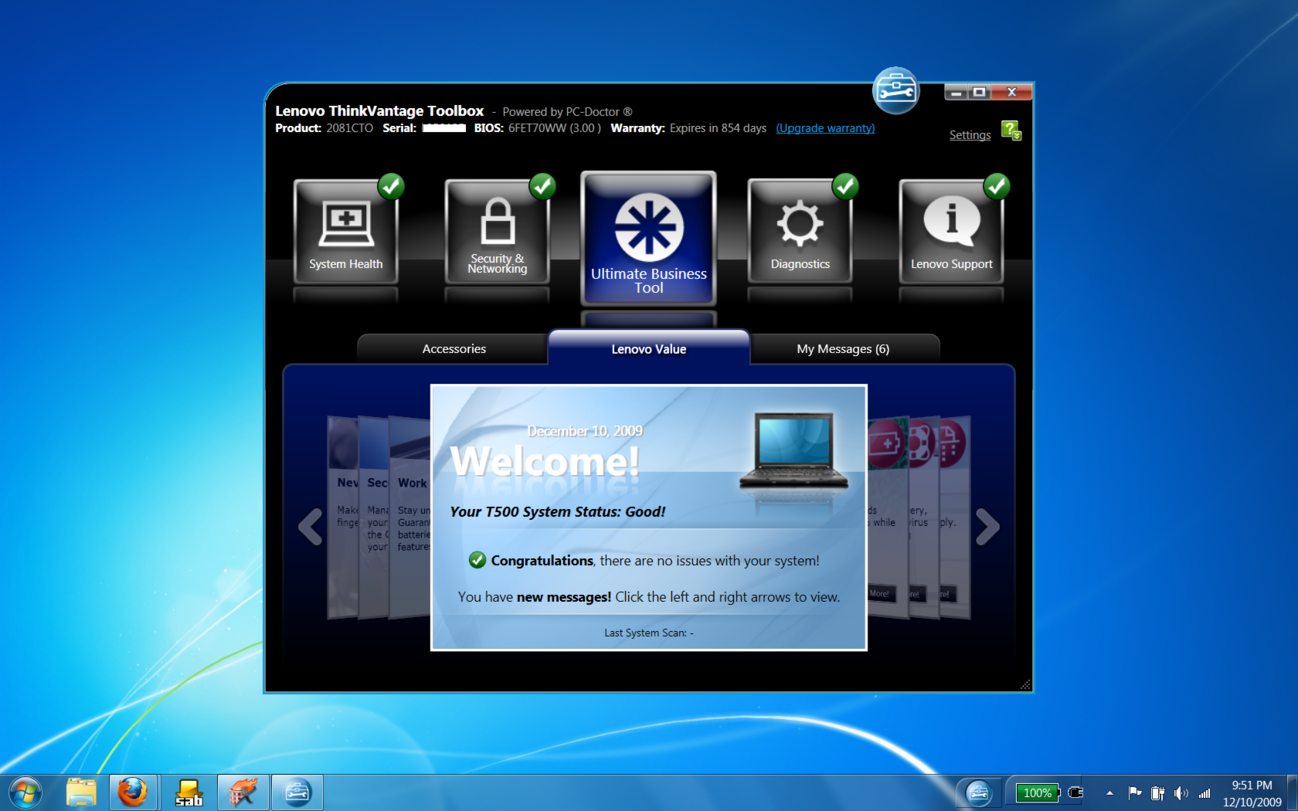Click the 'Last System Scan: -' text
The width and height of the screenshot is (1298, 811).
tap(648, 633)
